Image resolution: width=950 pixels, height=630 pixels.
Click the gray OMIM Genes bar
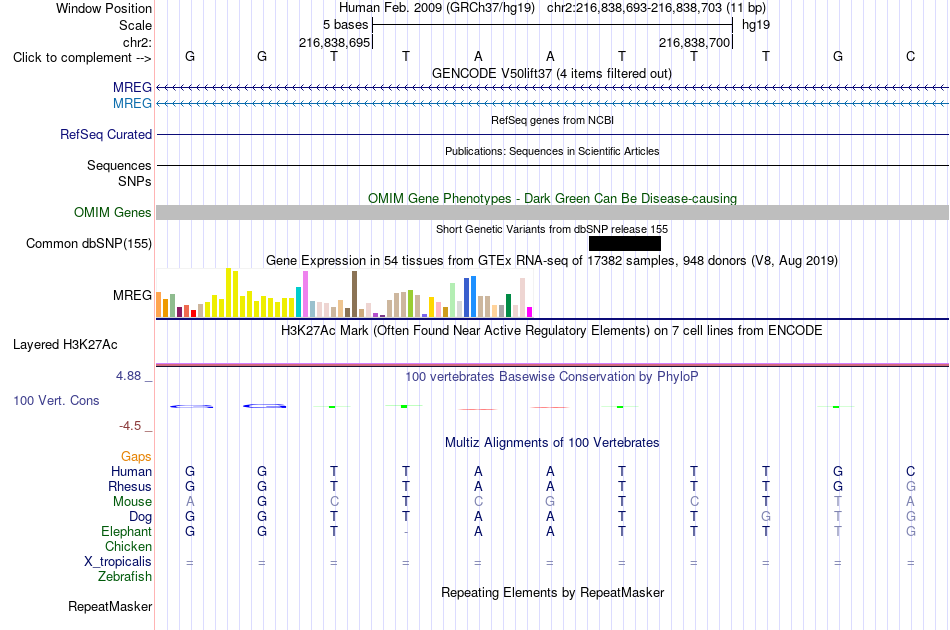coord(552,213)
